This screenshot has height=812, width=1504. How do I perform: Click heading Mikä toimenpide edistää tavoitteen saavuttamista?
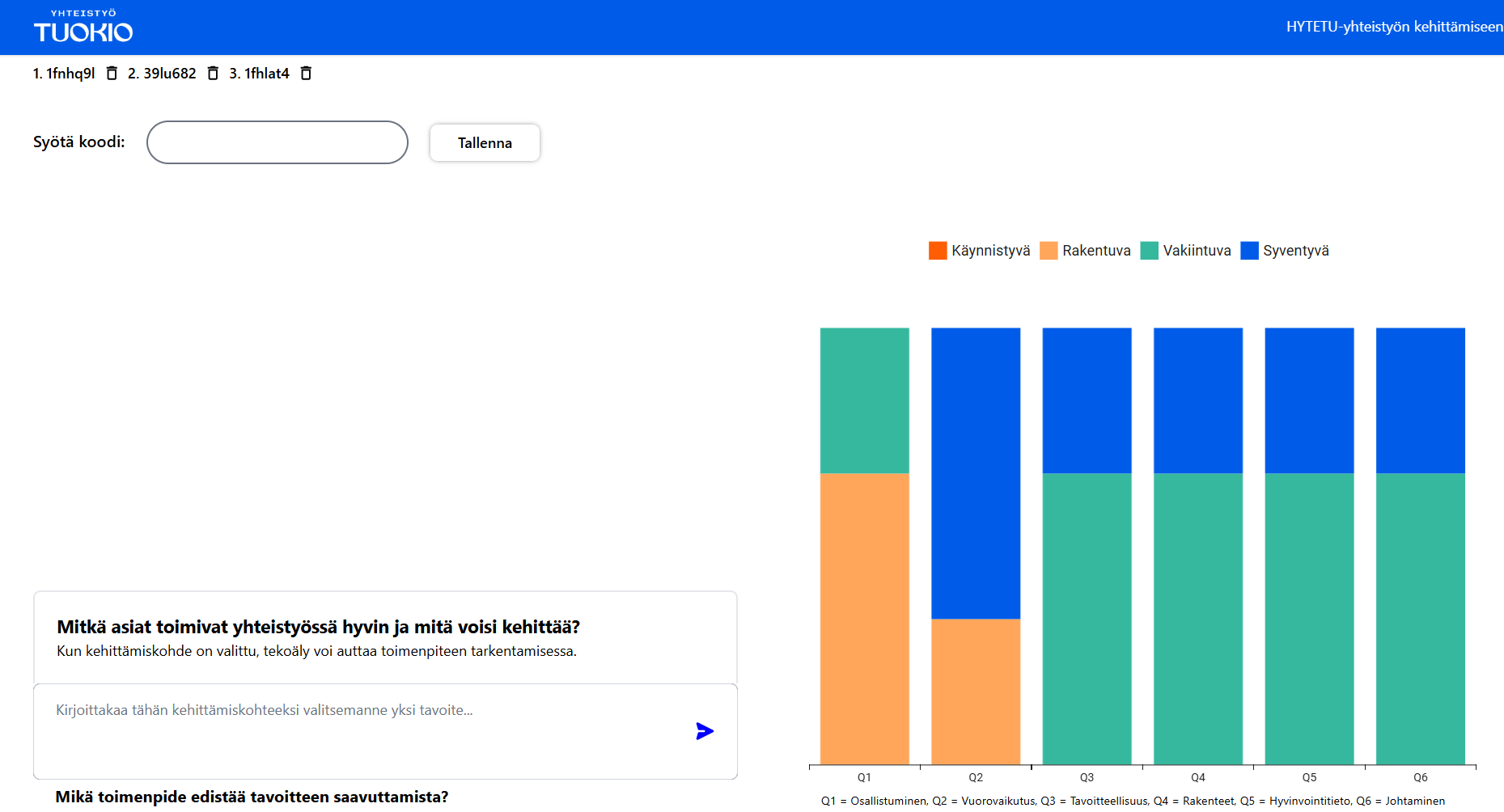point(252,797)
